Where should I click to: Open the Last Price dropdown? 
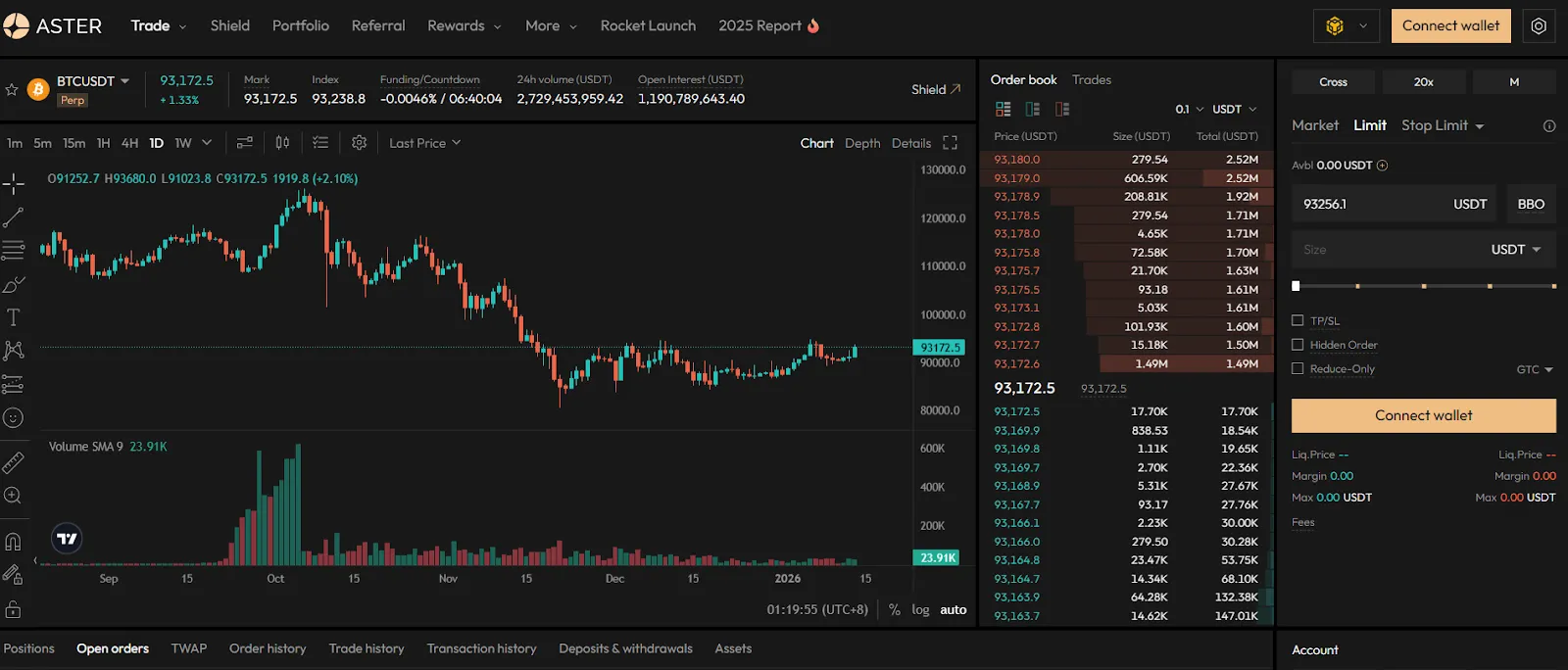[424, 143]
